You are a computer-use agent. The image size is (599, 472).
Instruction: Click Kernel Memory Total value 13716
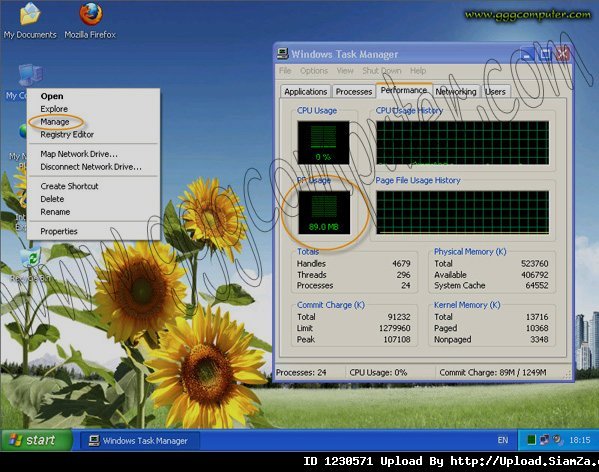(x=537, y=317)
